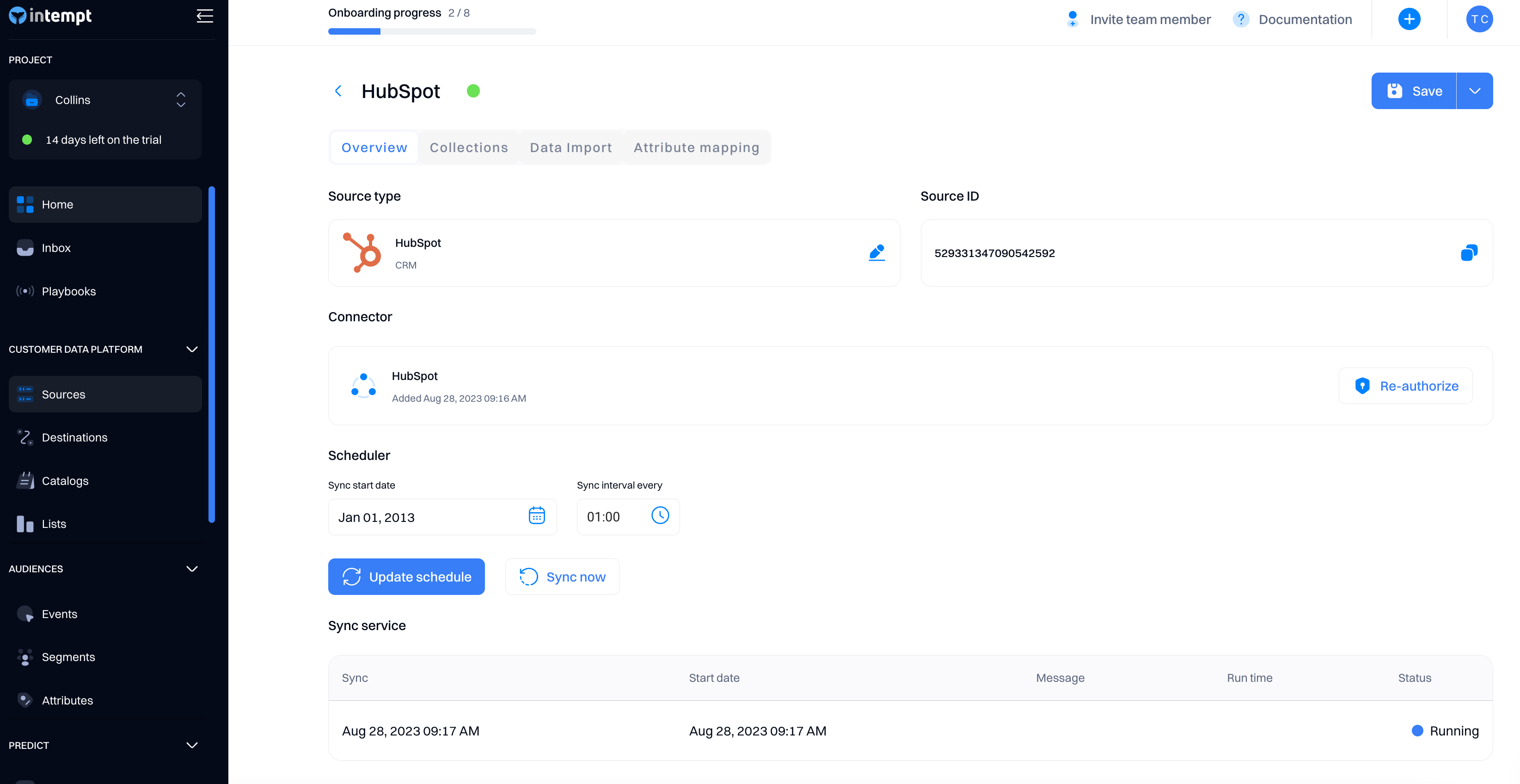1520x784 pixels.
Task: Click the clock icon in sync interval
Action: (x=660, y=515)
